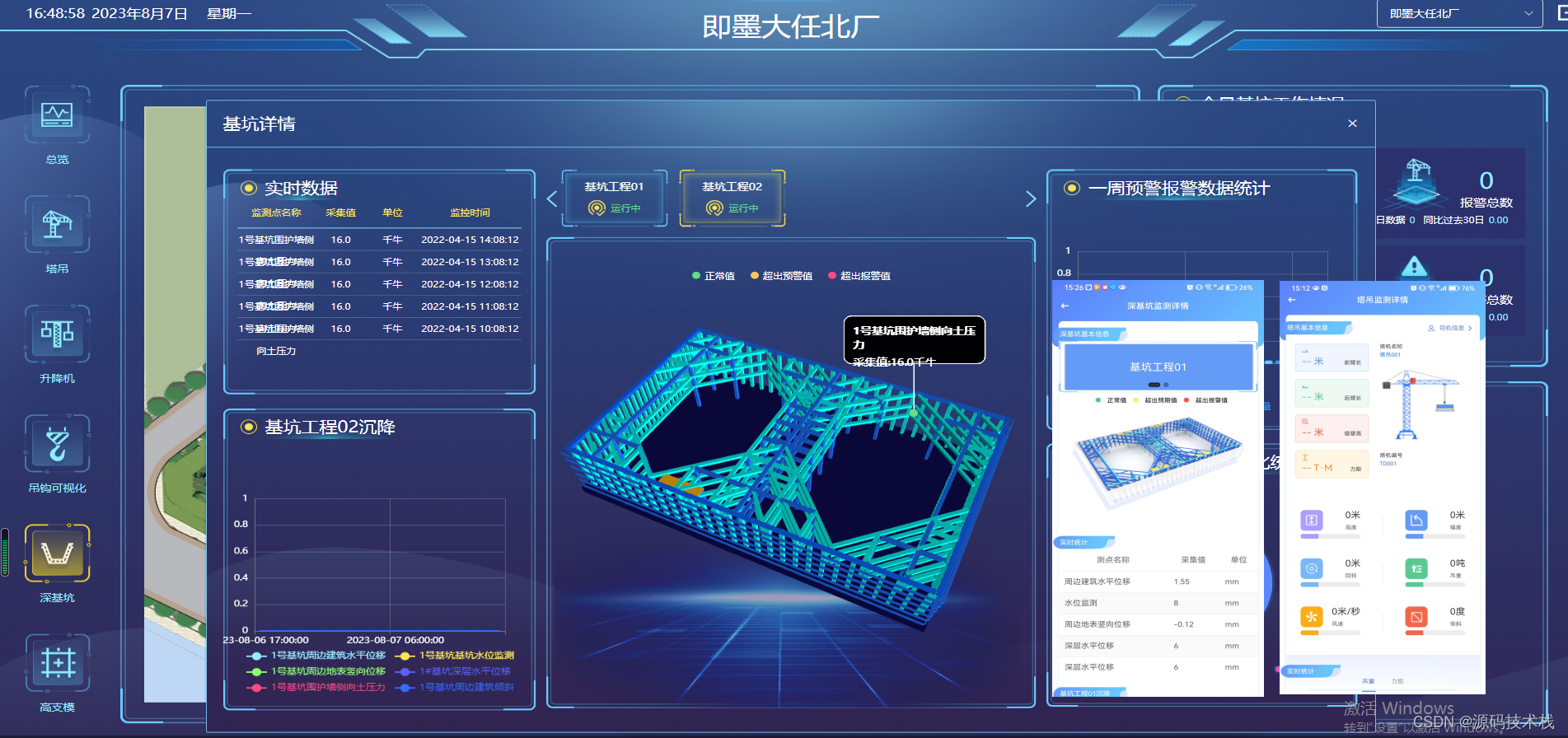Click 基坑工程02 running status icon
Screen dimensions: 1568x738
pyautogui.click(x=714, y=208)
